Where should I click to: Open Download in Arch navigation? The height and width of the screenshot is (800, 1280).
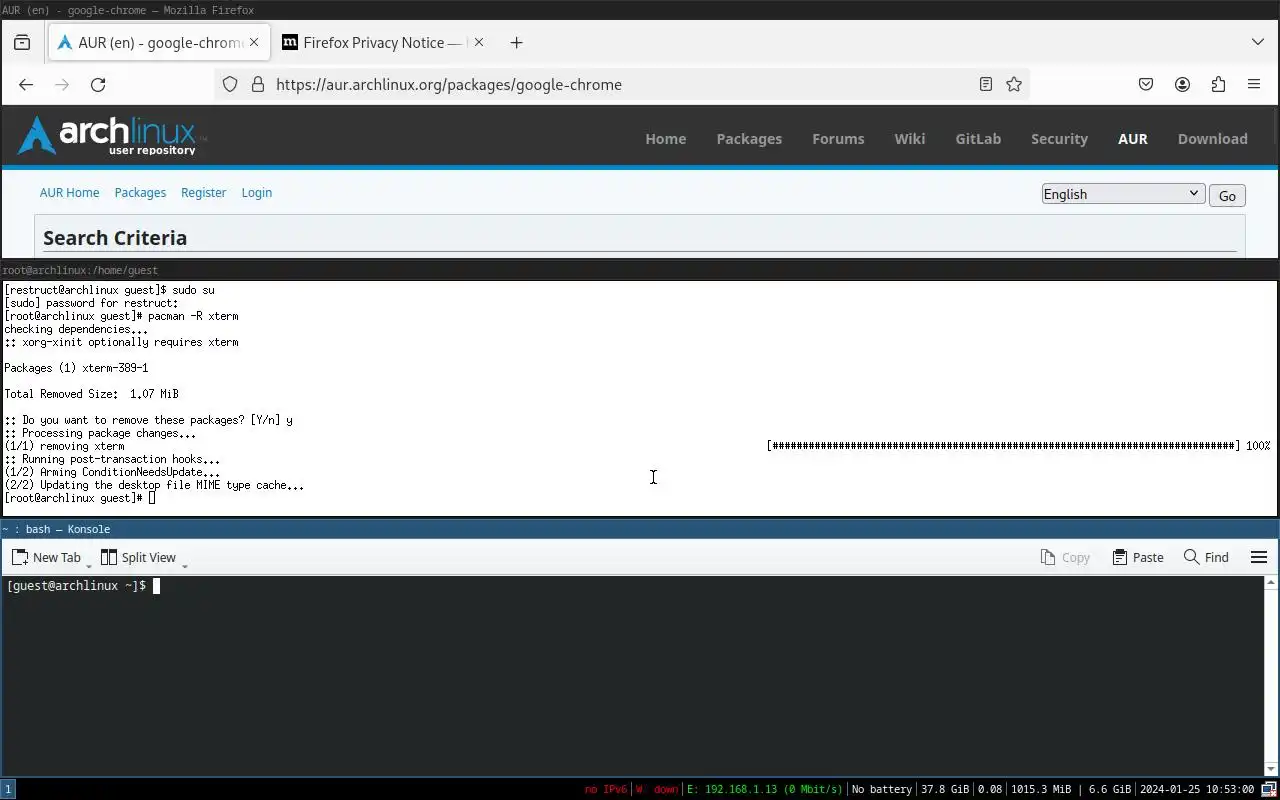point(1212,139)
